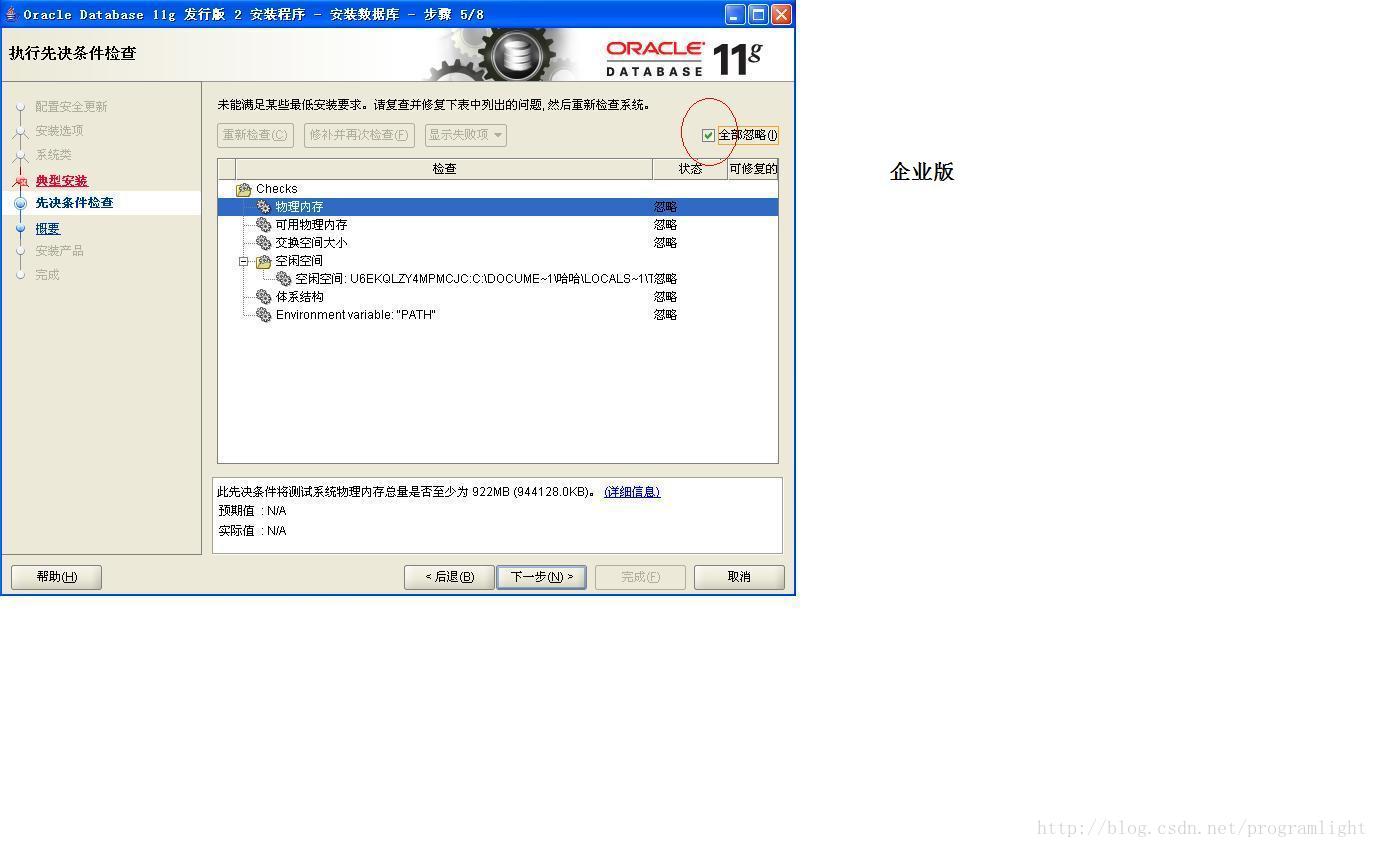1378x848 pixels.
Task: Click the 系统类 step
Action: (x=54, y=155)
